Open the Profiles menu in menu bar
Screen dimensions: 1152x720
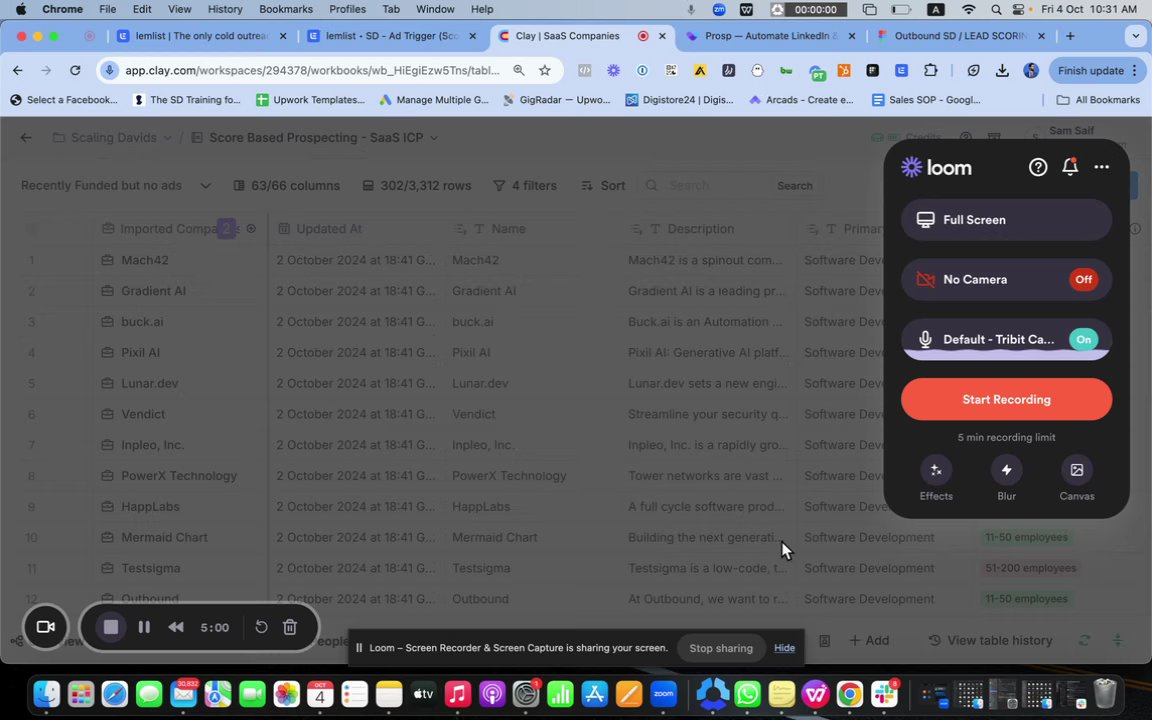347,9
